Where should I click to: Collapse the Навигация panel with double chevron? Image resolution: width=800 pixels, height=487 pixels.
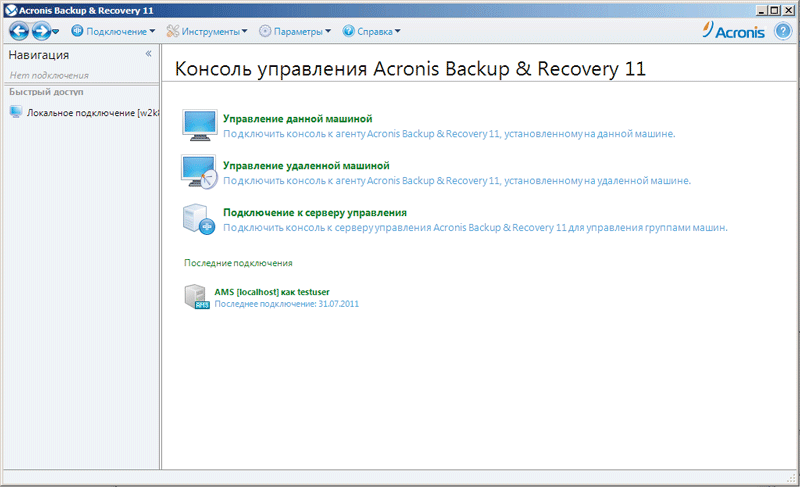pyautogui.click(x=148, y=54)
